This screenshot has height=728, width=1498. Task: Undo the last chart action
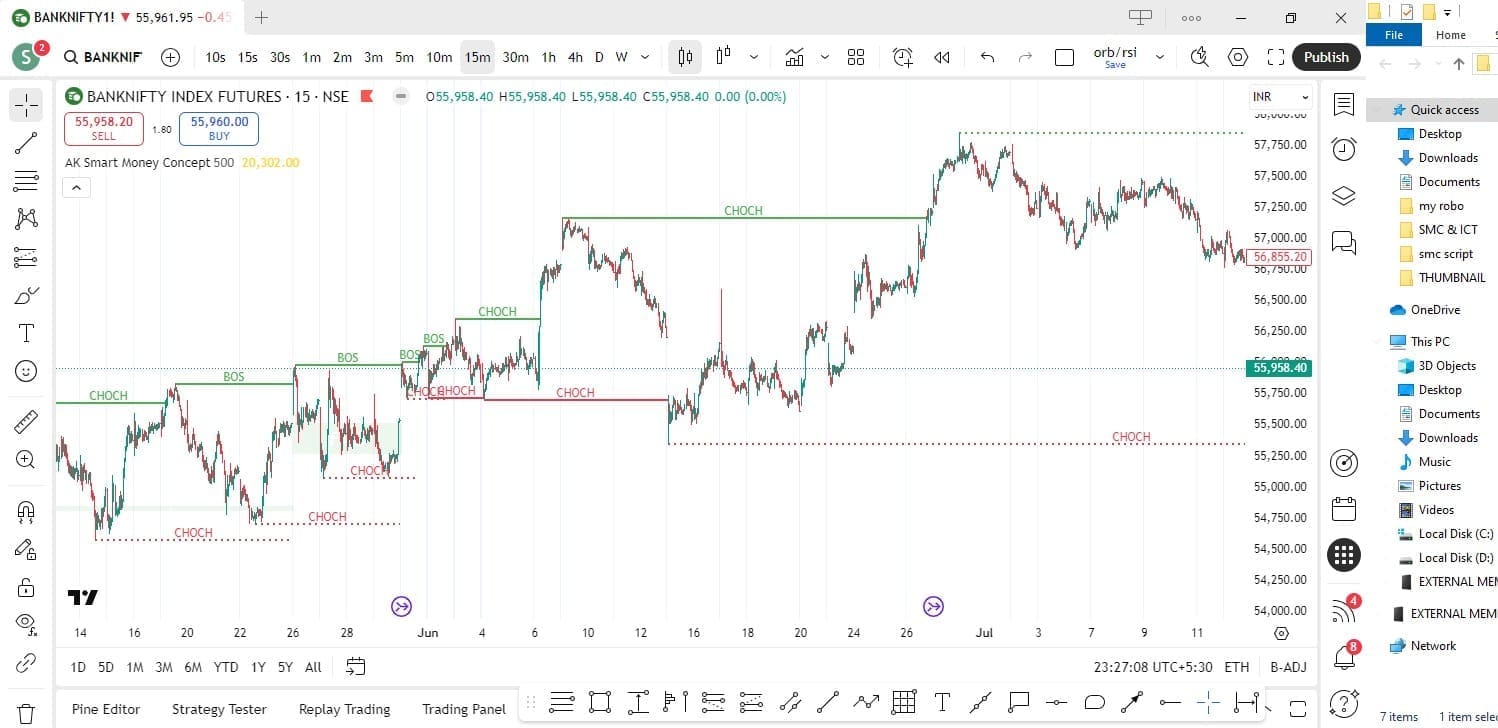coord(987,57)
